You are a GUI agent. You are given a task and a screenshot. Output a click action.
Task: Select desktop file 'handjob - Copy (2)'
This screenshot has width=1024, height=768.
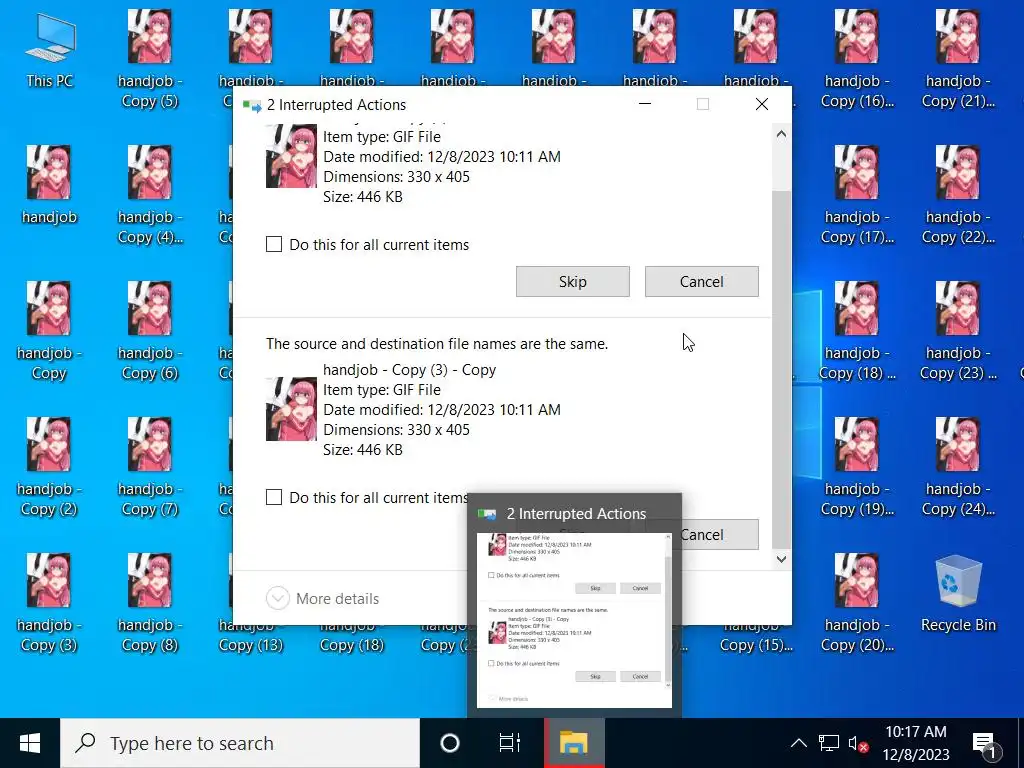(49, 466)
